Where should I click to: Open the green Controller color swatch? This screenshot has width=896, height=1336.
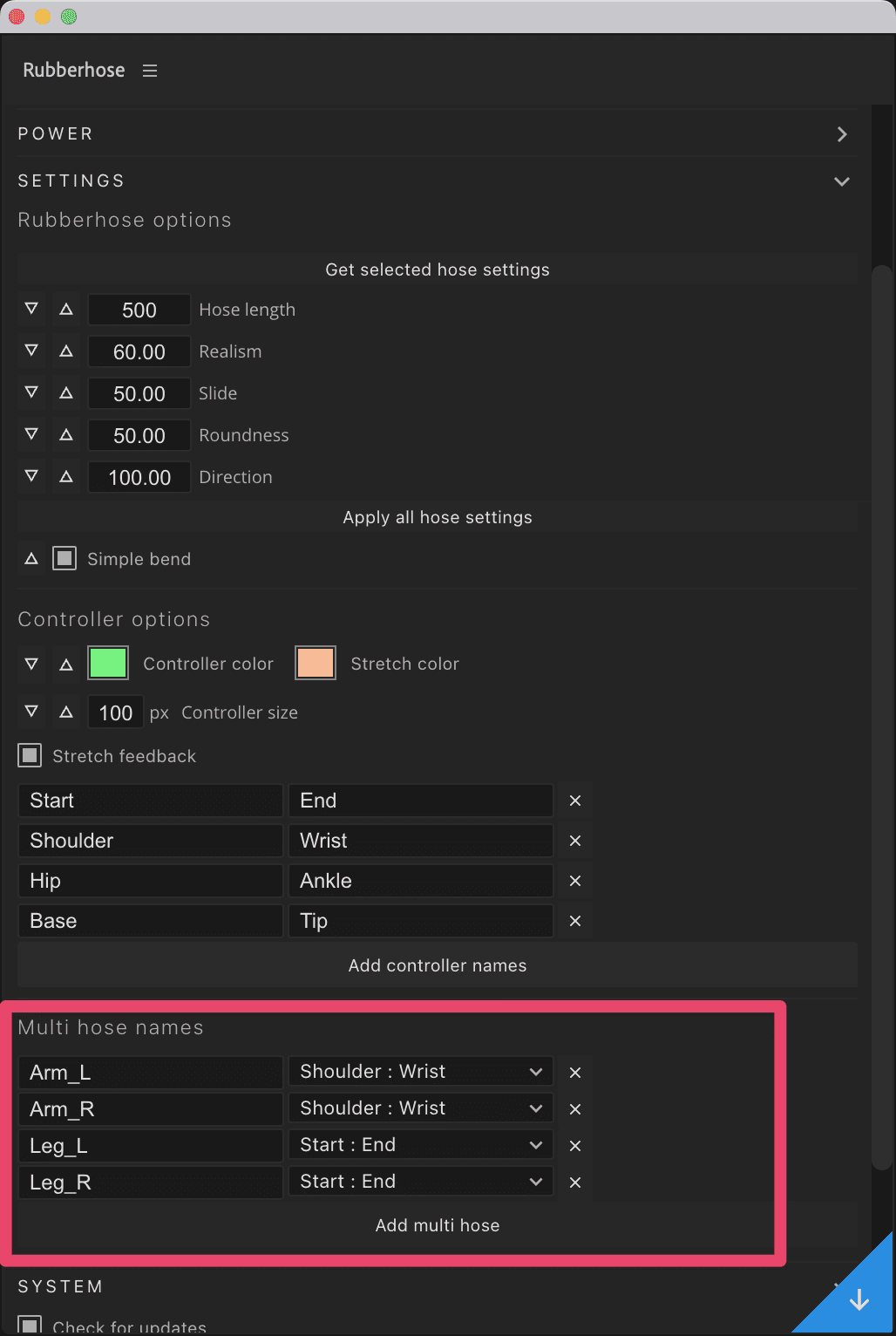(108, 663)
